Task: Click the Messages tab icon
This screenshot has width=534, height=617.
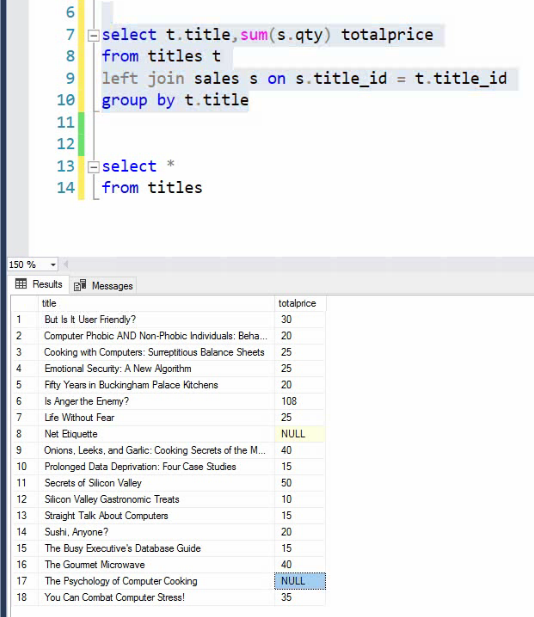Action: tap(80, 285)
